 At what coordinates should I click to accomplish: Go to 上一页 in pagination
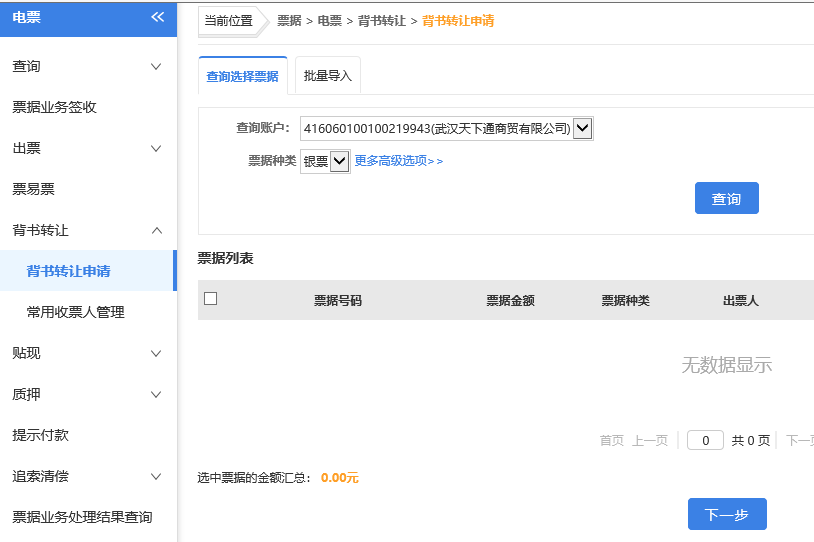(649, 441)
